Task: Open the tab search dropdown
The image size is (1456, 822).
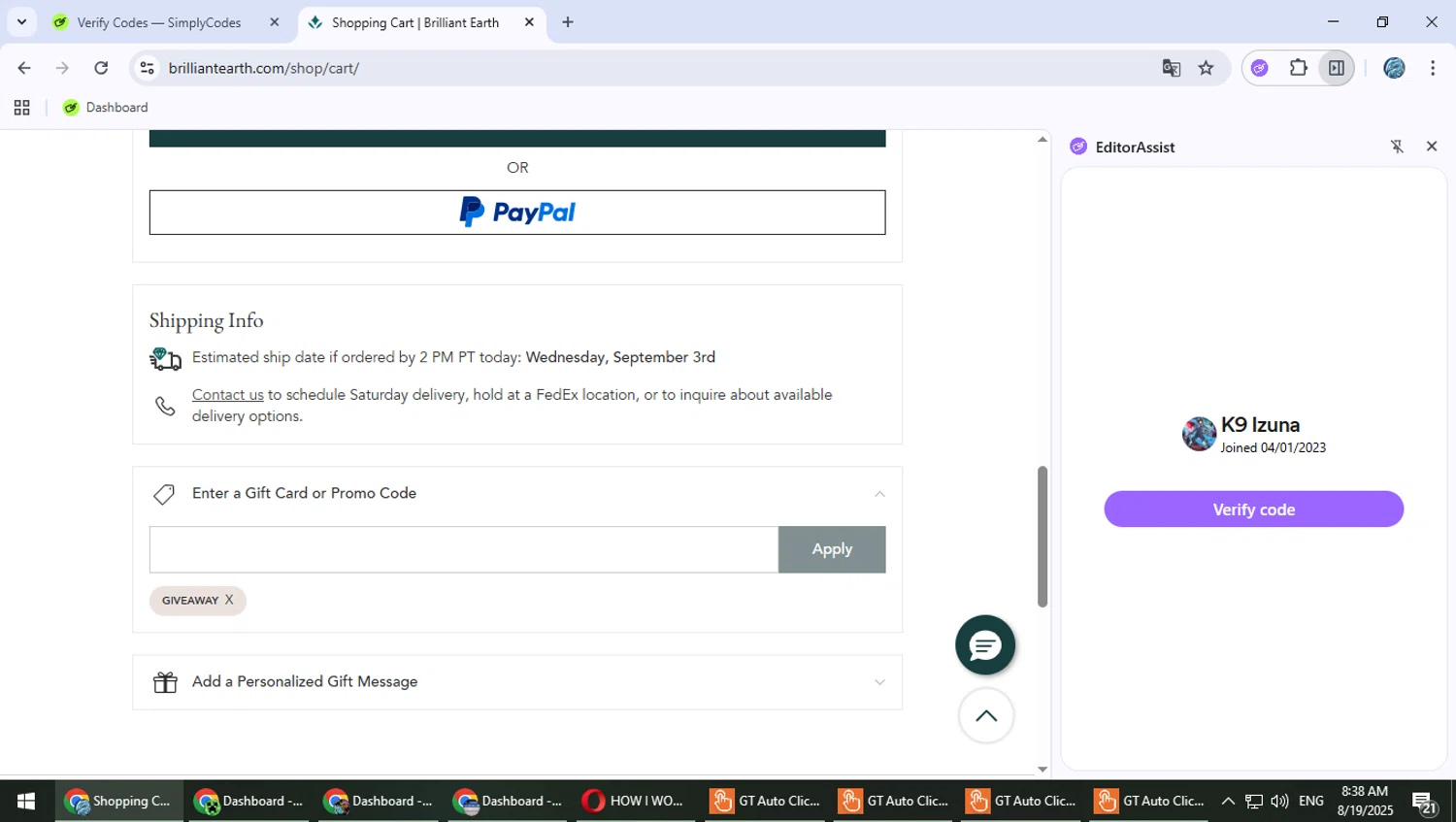Action: click(x=21, y=22)
